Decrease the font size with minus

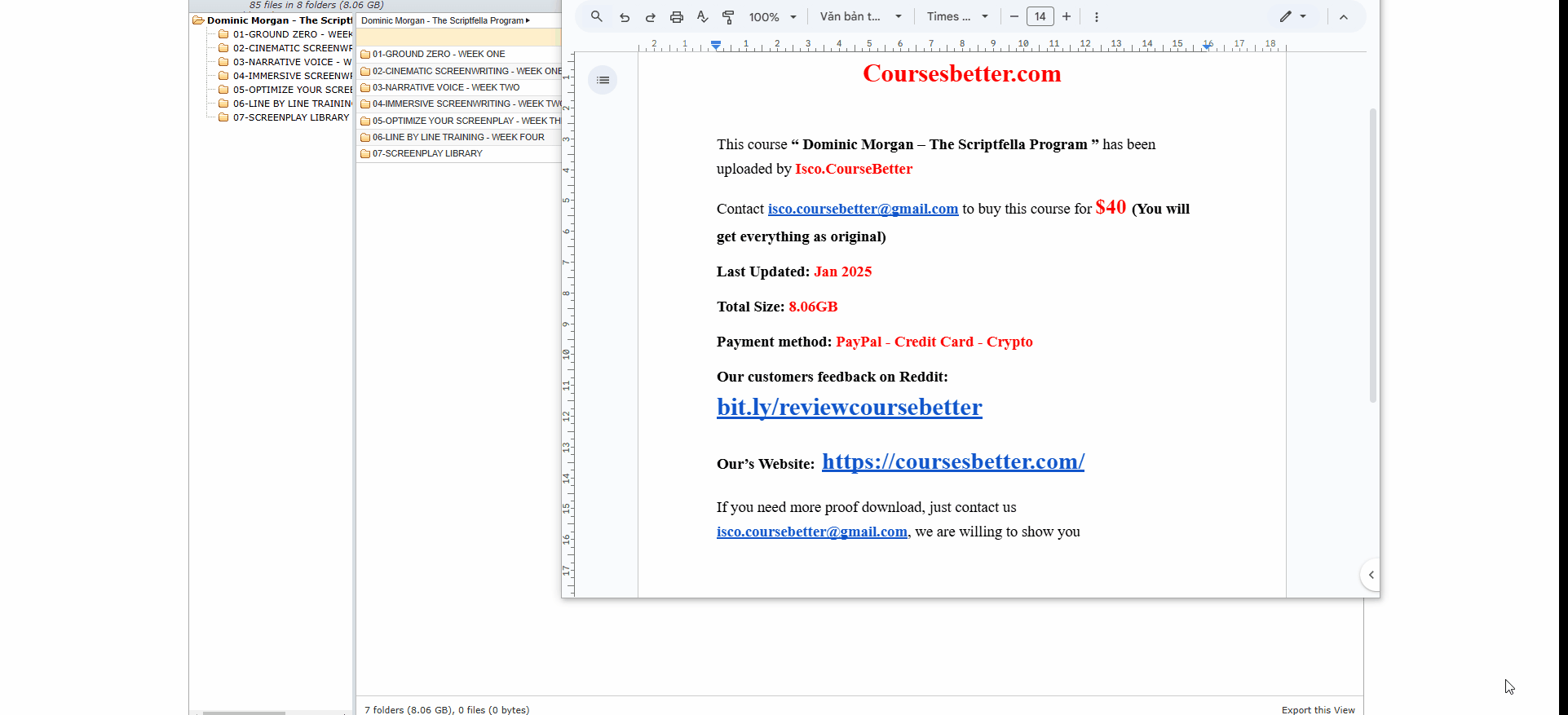[1014, 17]
